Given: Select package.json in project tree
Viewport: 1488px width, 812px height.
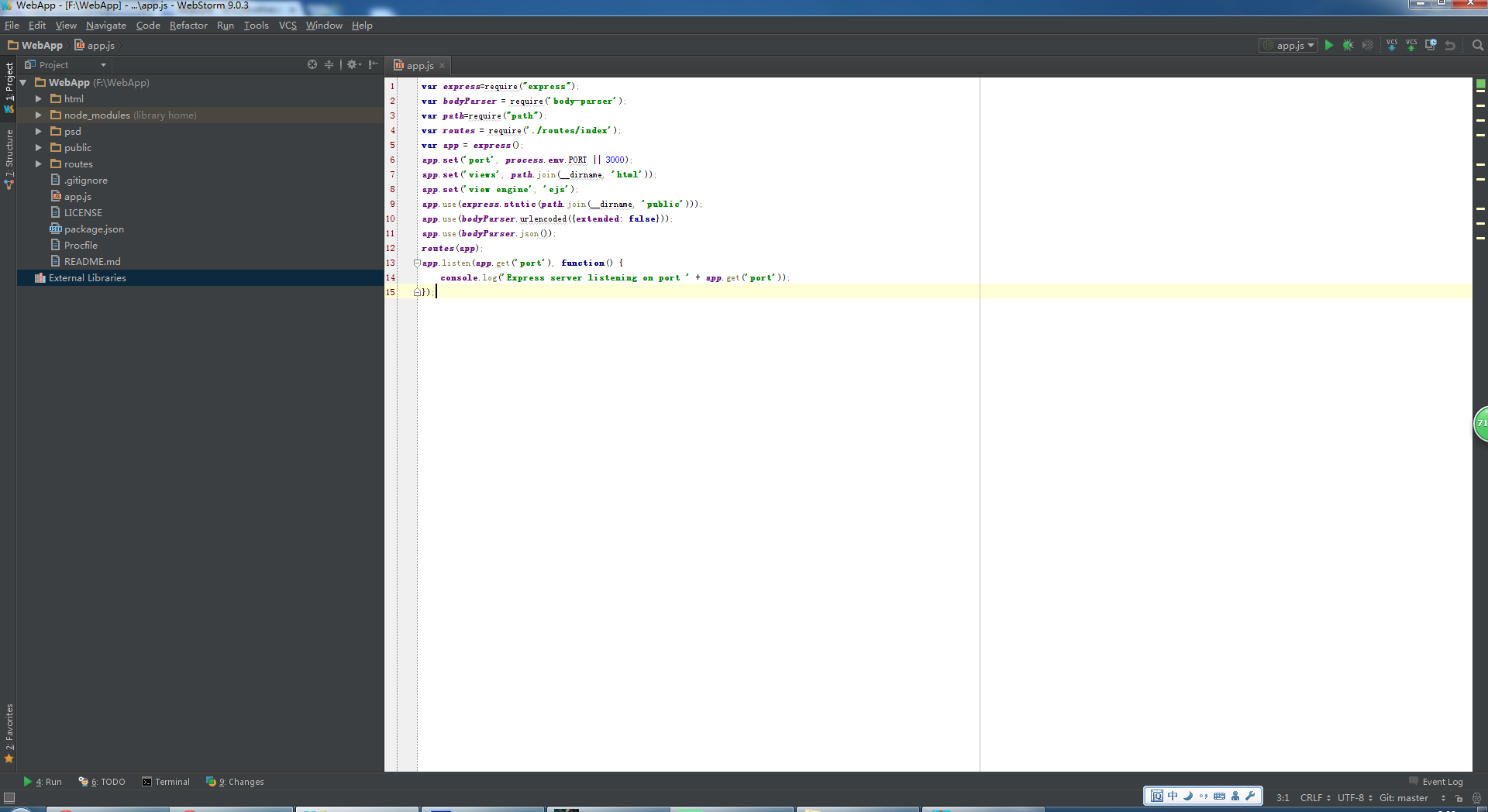Looking at the screenshot, I should point(94,229).
